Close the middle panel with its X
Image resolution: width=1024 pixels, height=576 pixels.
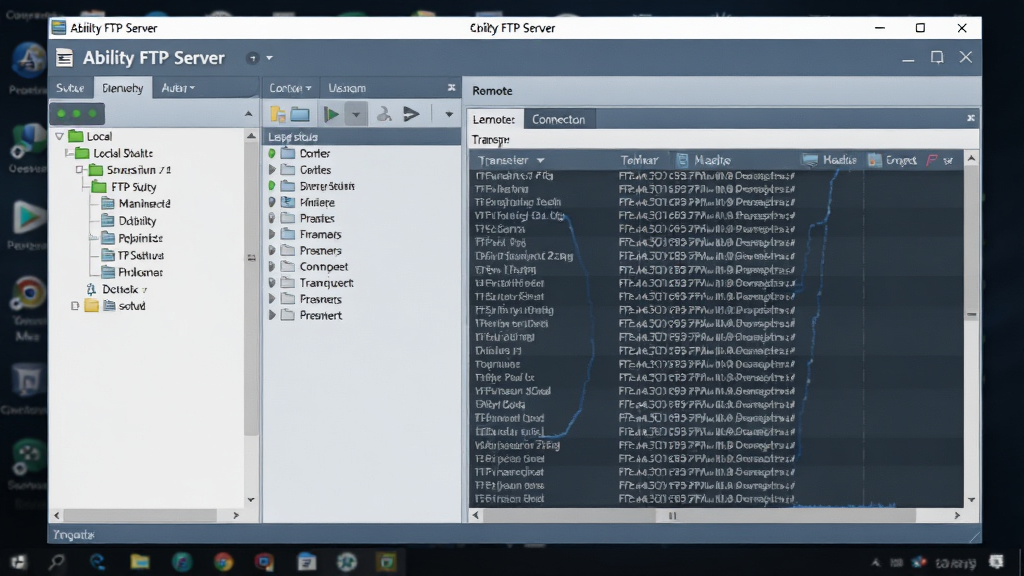451,88
